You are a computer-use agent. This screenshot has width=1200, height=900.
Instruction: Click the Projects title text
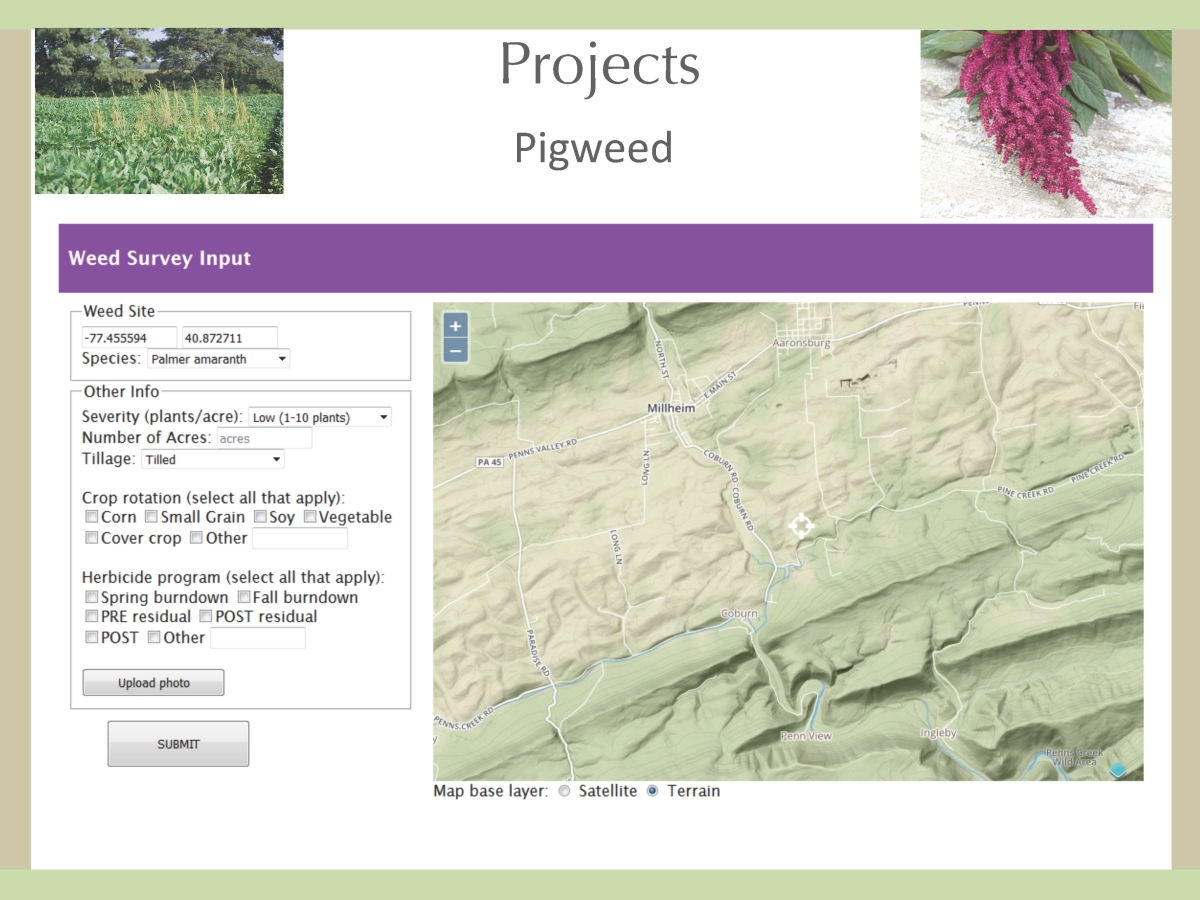pyautogui.click(x=599, y=65)
